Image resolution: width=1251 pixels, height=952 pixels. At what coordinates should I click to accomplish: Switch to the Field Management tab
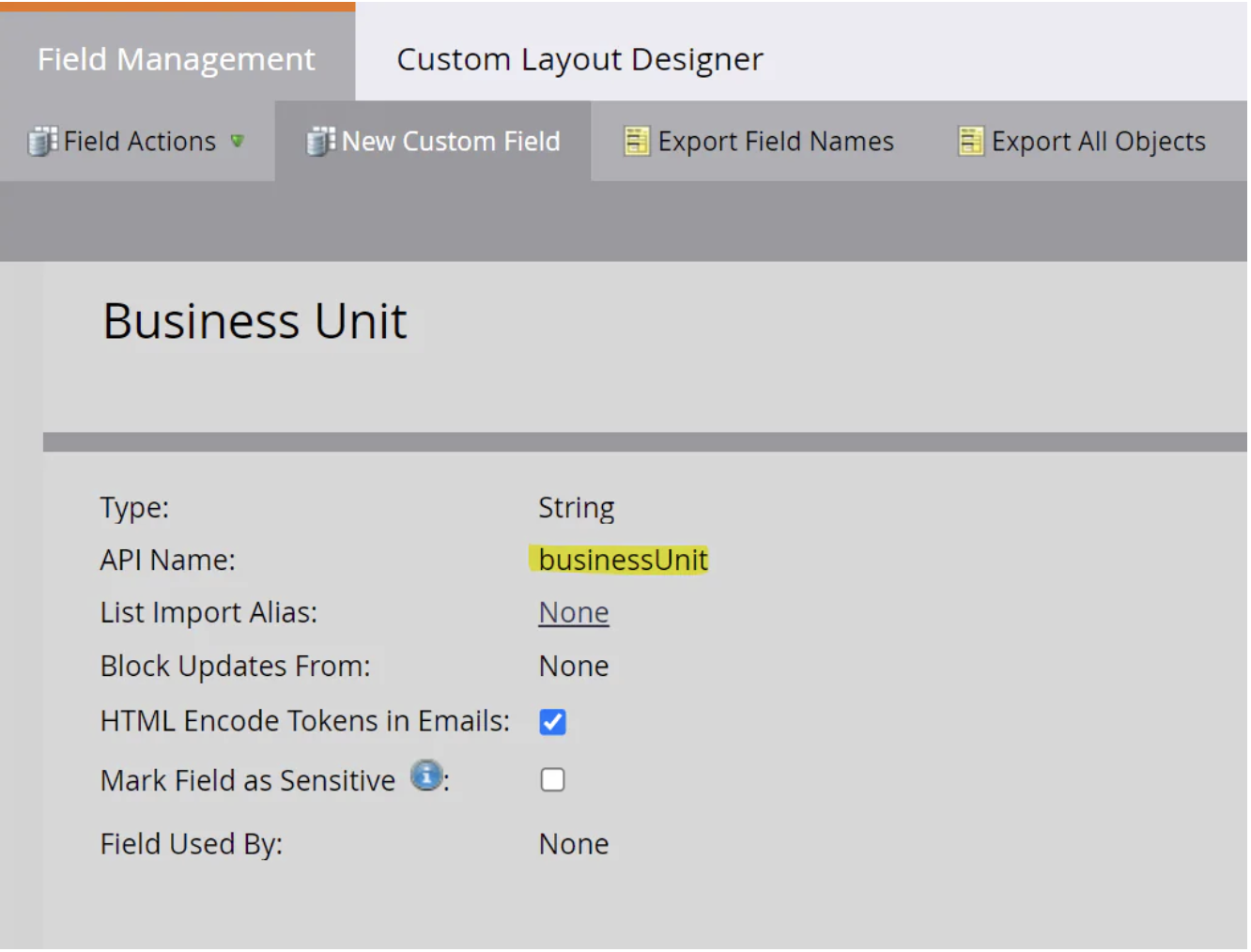coord(177,59)
